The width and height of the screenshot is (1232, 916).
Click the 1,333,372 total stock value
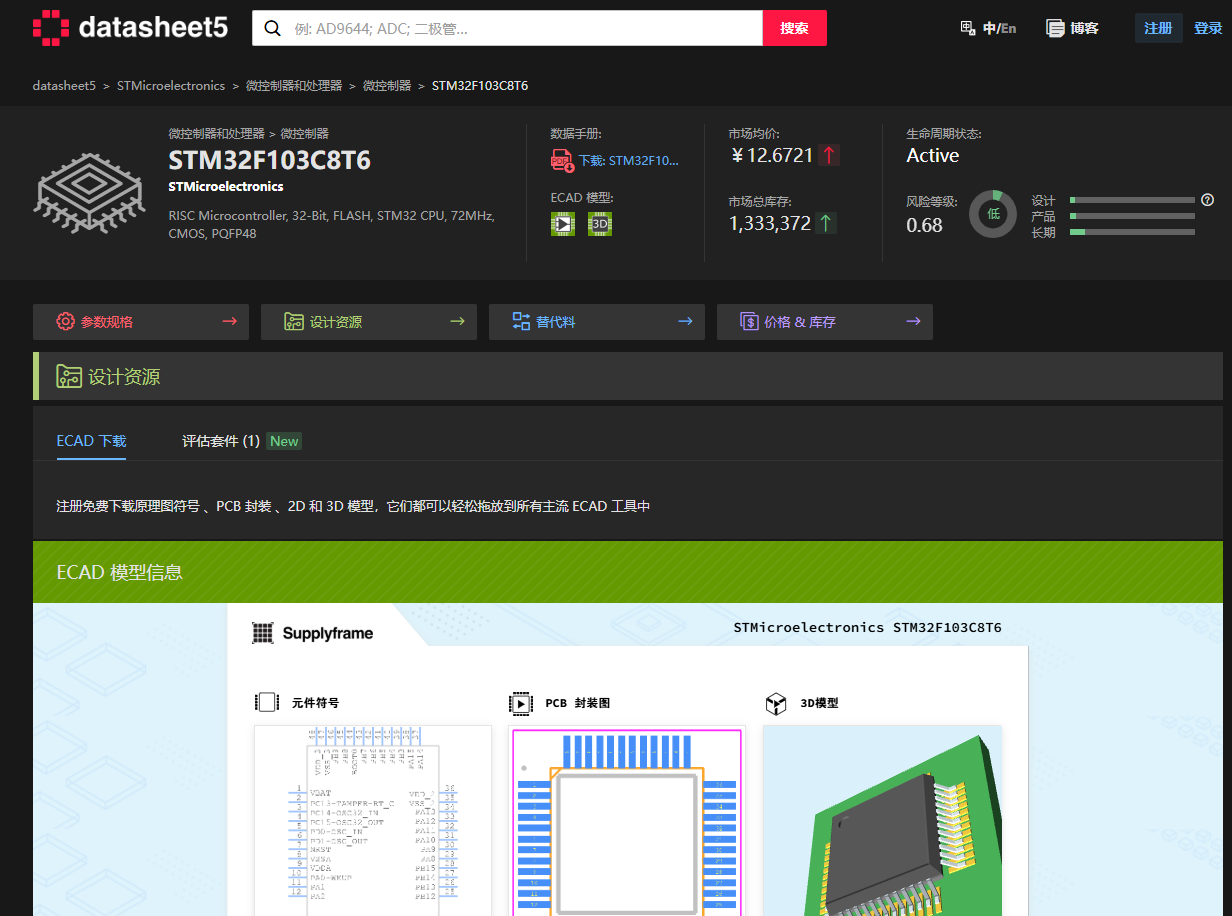(x=770, y=223)
